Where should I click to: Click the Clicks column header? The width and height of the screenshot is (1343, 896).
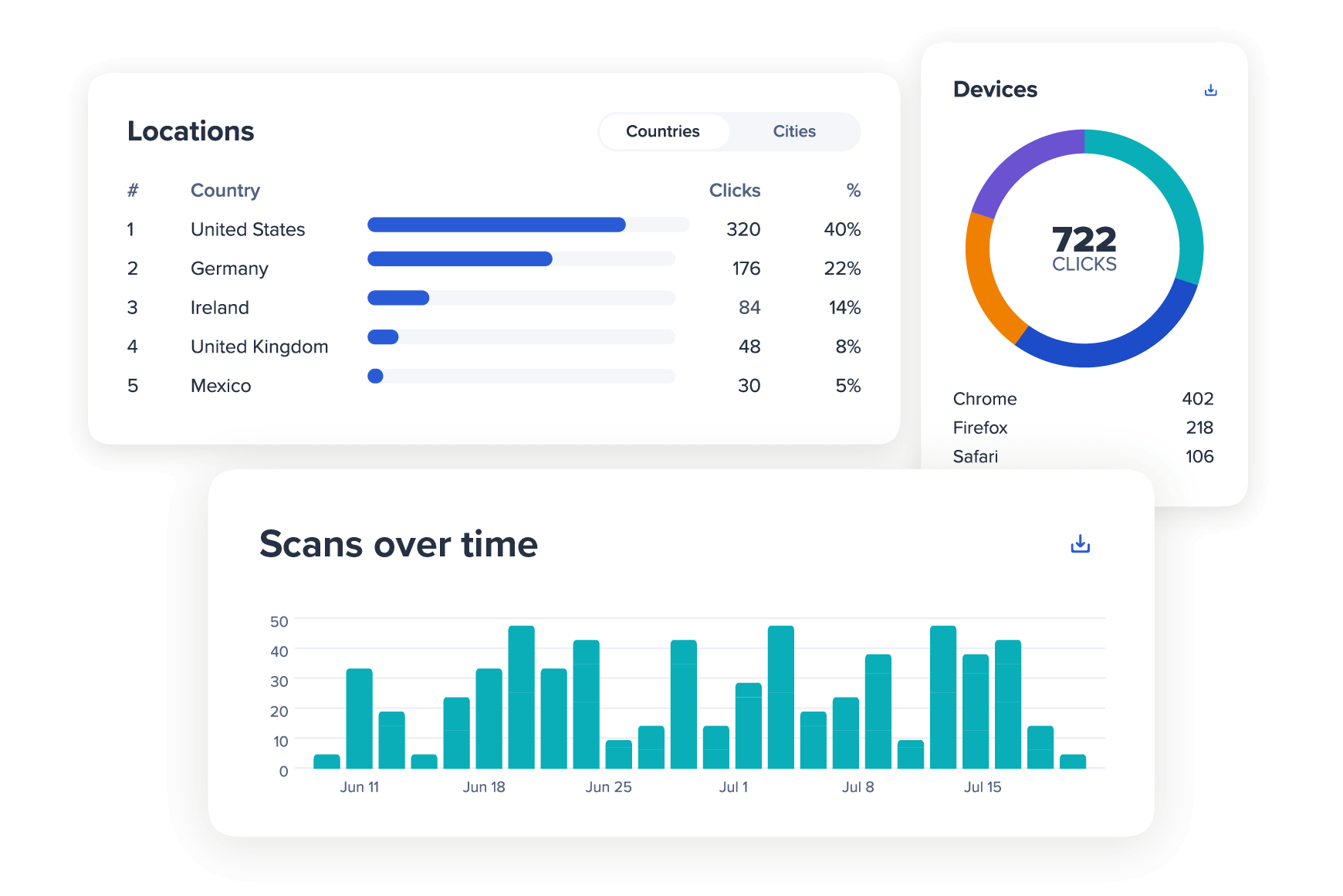[734, 190]
